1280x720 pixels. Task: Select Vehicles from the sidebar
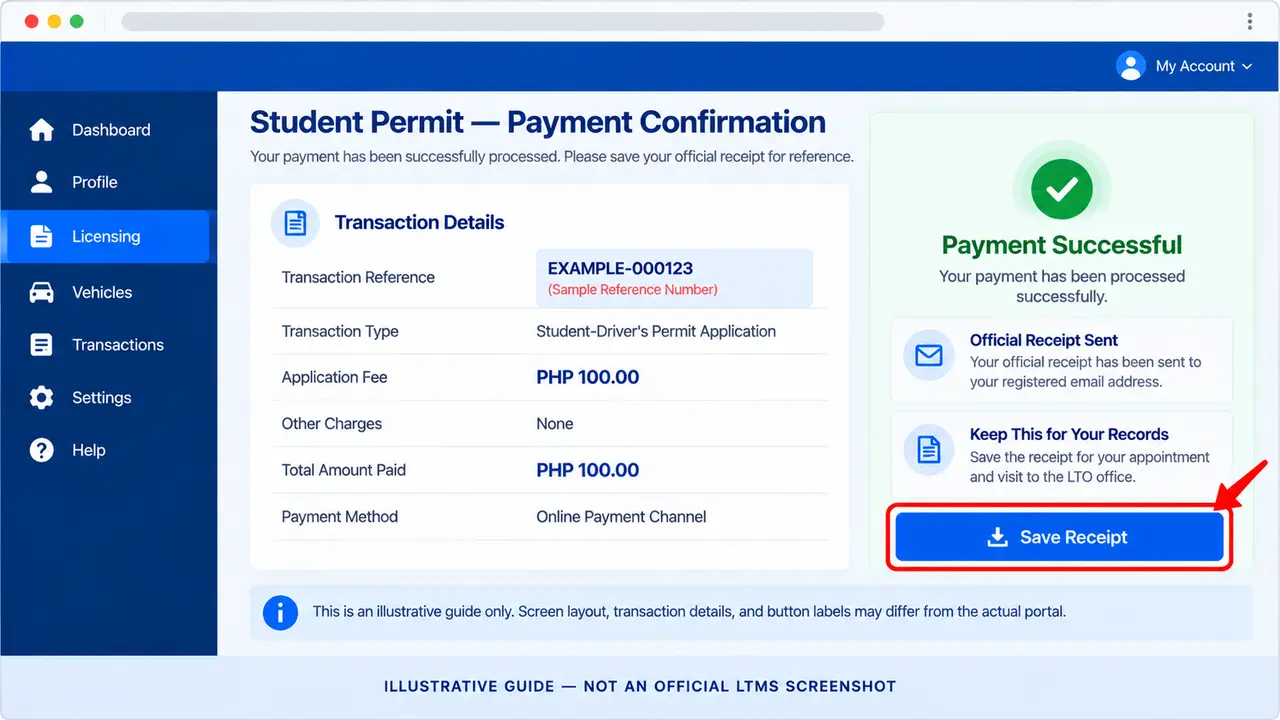click(109, 293)
